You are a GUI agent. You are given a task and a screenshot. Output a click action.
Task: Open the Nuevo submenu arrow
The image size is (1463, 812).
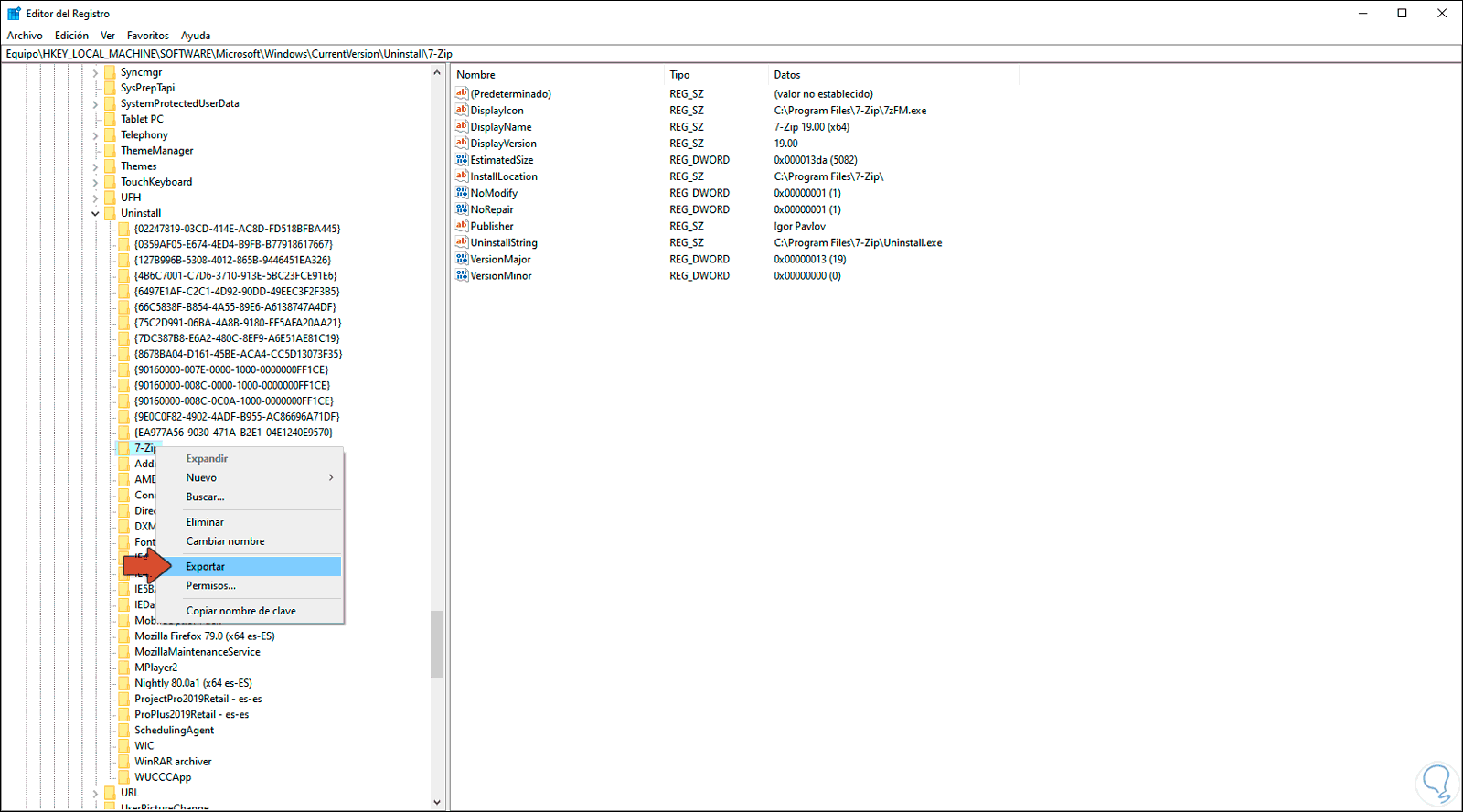coord(331,477)
